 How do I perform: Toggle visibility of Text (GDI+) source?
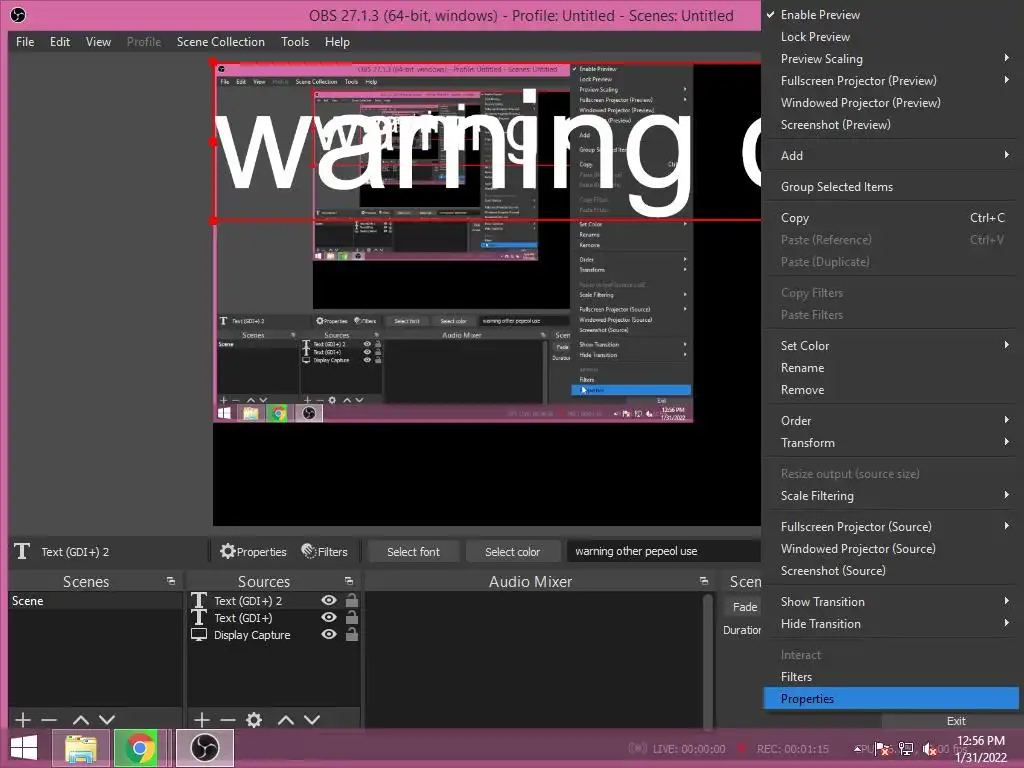329,617
